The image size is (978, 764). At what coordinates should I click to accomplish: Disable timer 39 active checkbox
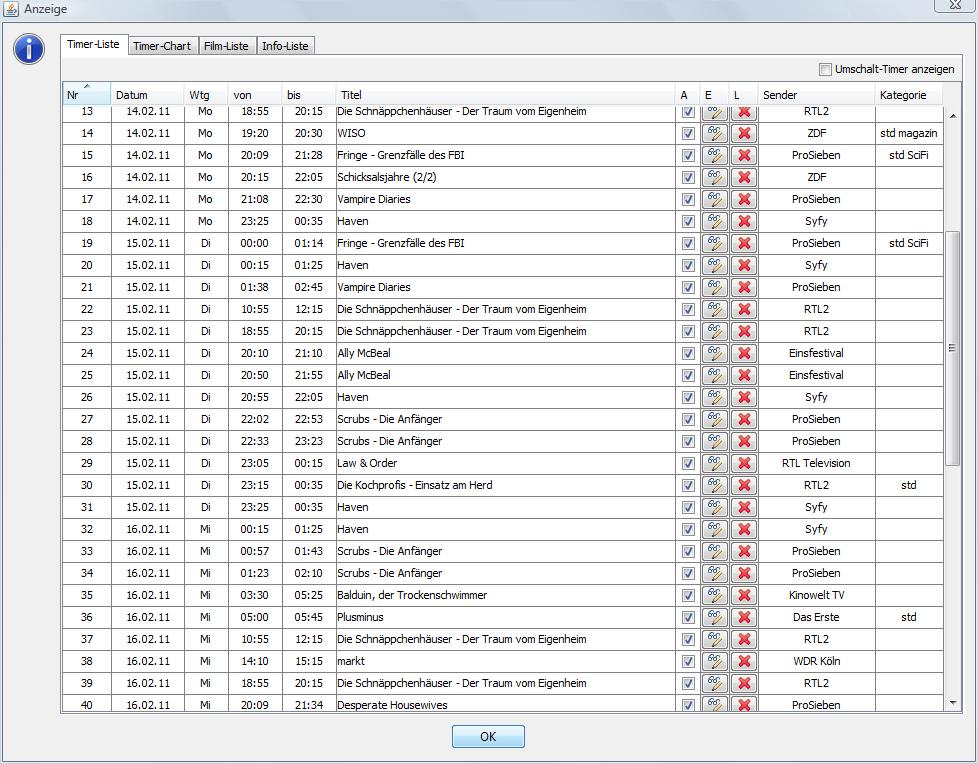[x=688, y=684]
